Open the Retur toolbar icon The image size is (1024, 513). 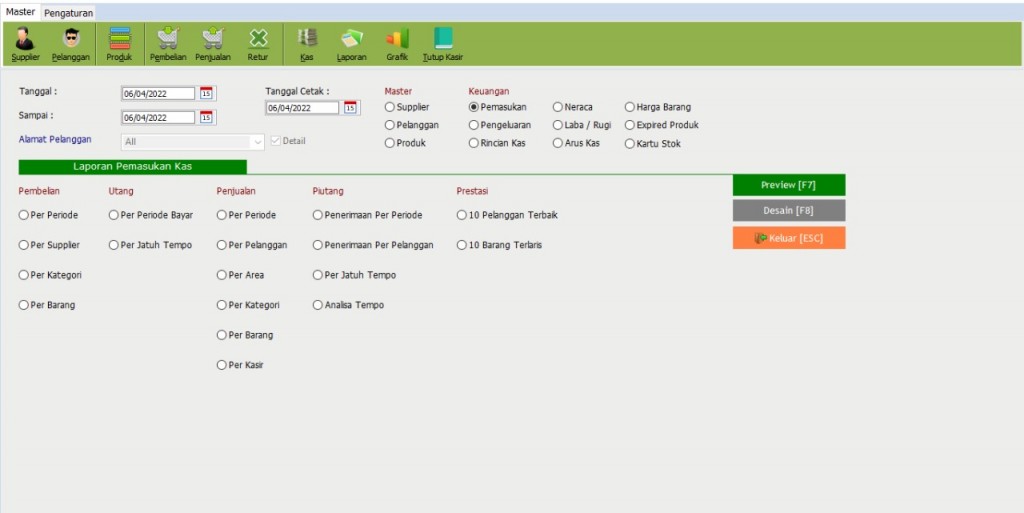coord(258,44)
